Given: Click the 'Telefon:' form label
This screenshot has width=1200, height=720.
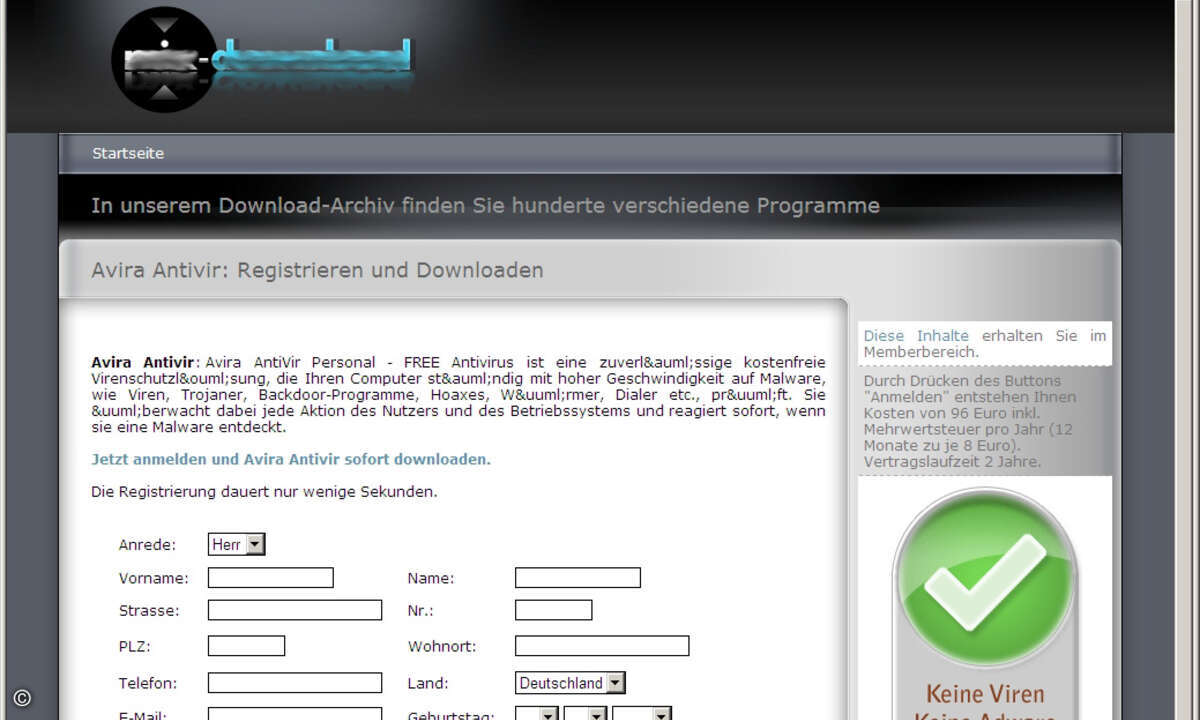Looking at the screenshot, I should [148, 683].
